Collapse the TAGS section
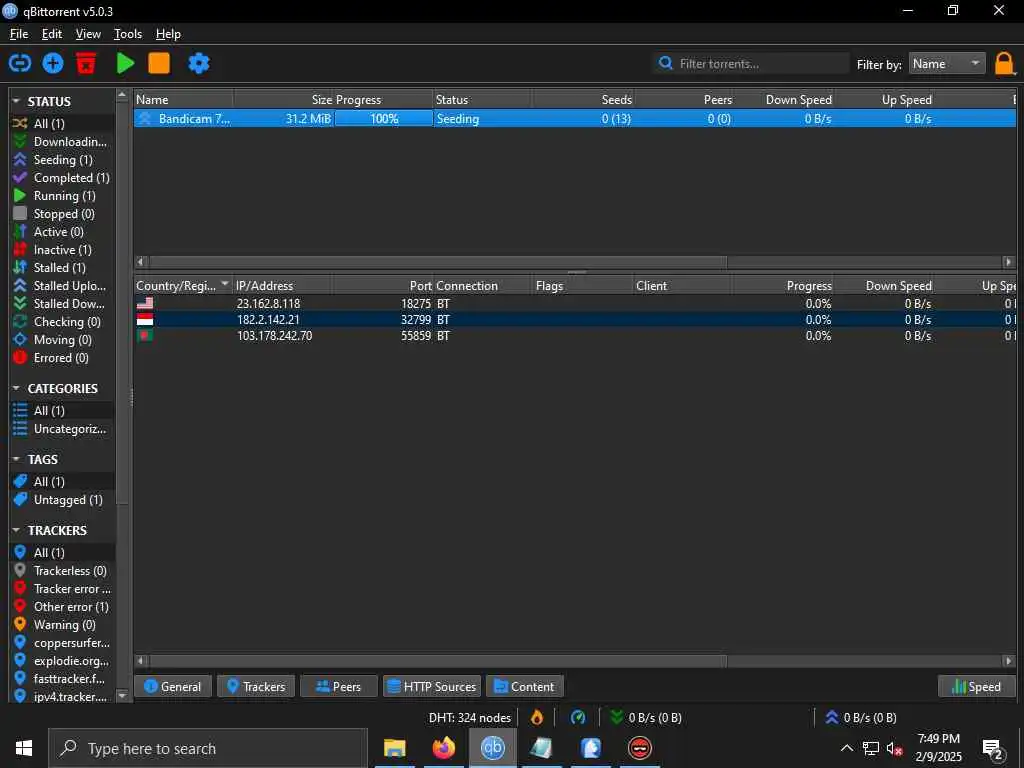 click(16, 459)
